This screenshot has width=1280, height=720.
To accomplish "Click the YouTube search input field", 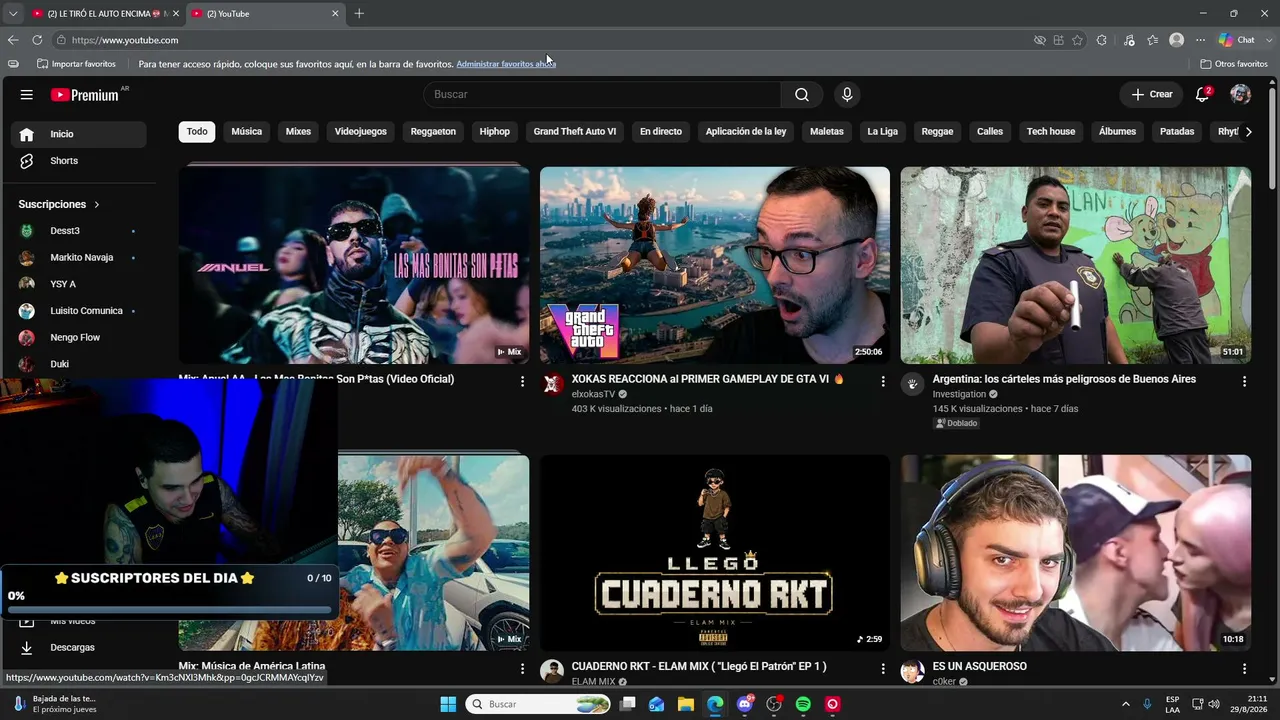I will pyautogui.click(x=602, y=95).
